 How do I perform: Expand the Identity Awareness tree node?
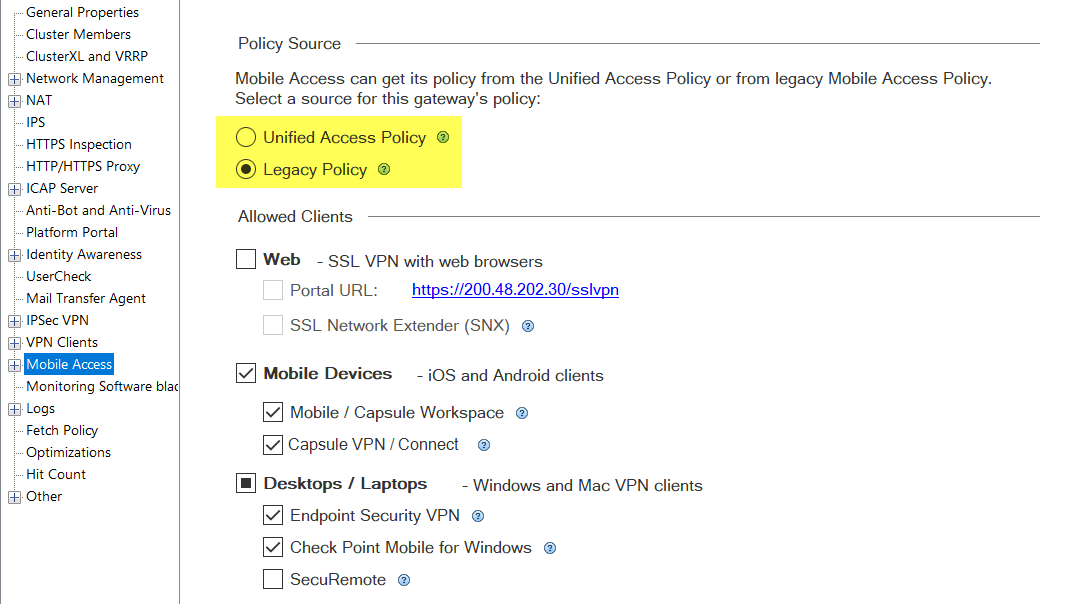coord(14,255)
